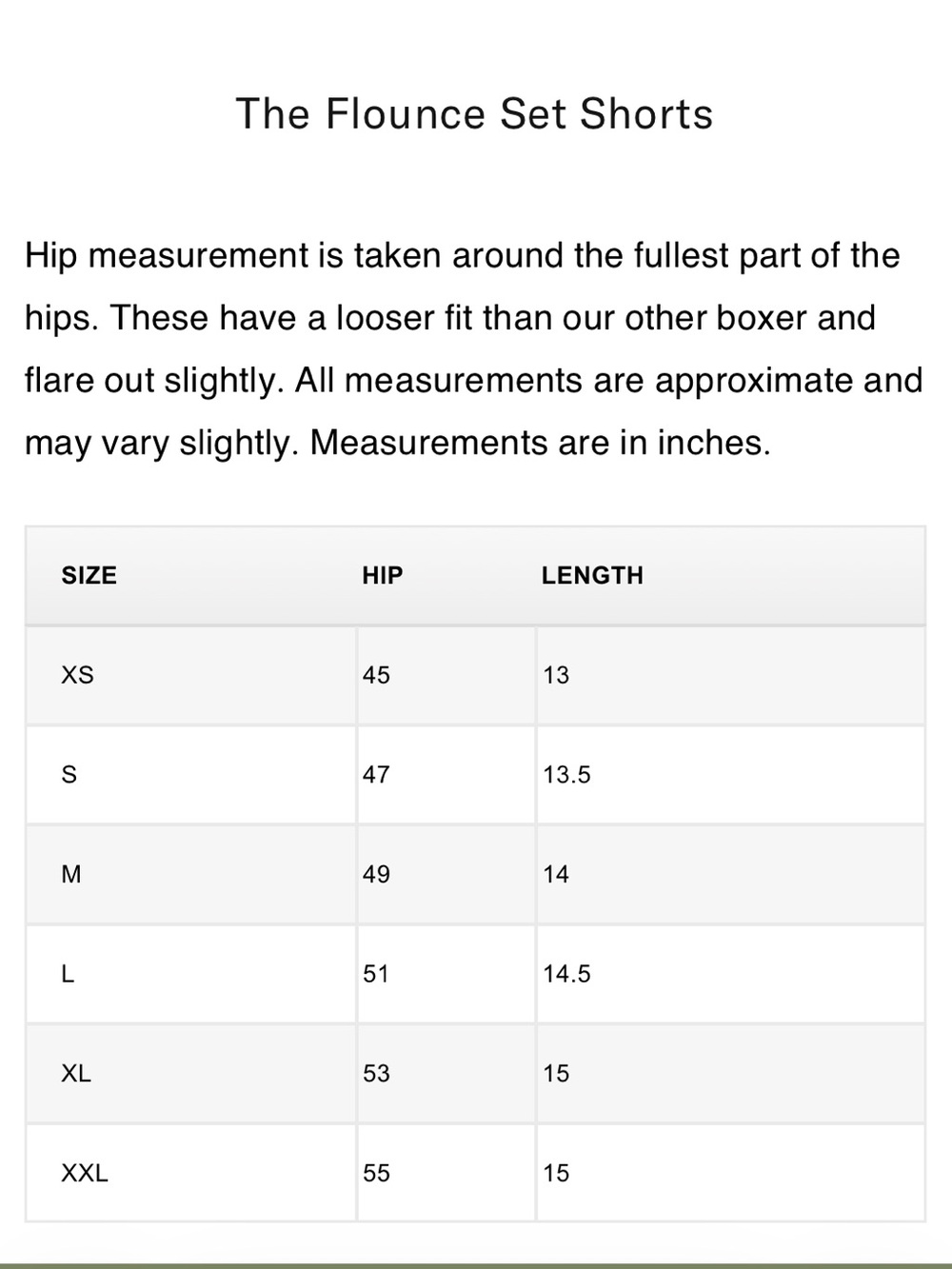Click length value 14.5 in L row
The height and width of the screenshot is (1269, 952).
[x=567, y=974]
